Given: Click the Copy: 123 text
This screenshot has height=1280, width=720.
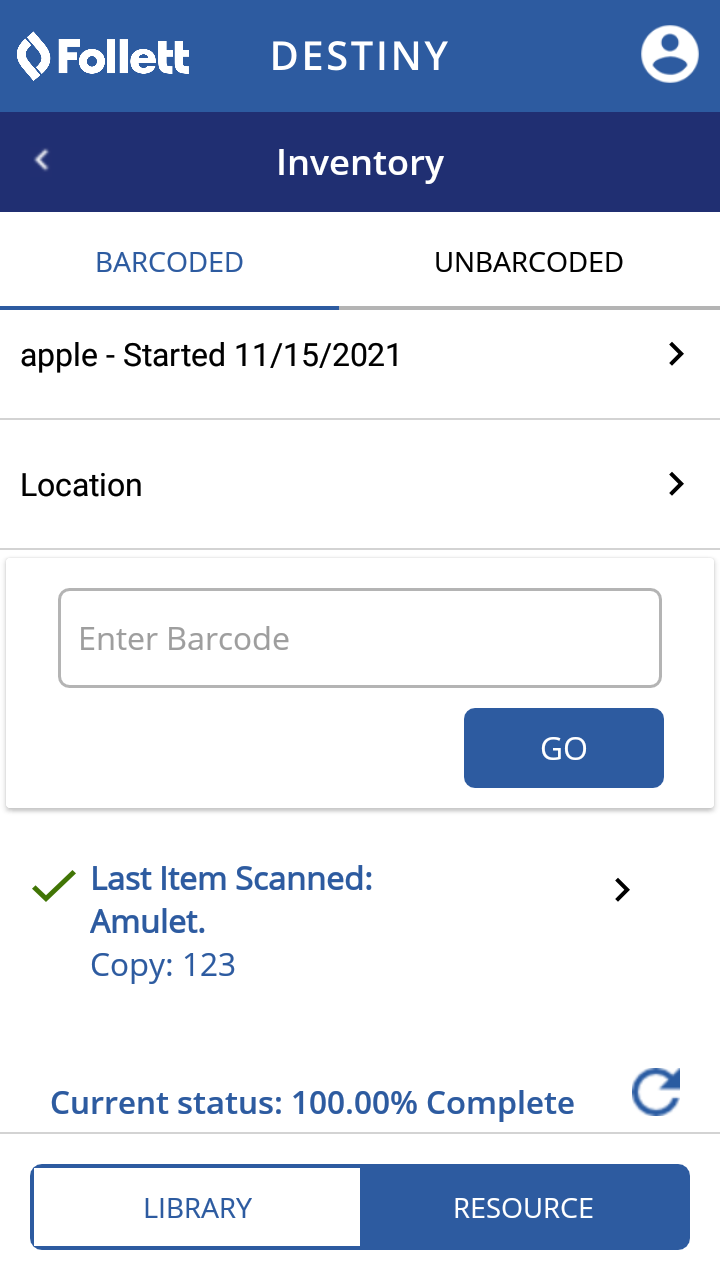Looking at the screenshot, I should point(163,965).
